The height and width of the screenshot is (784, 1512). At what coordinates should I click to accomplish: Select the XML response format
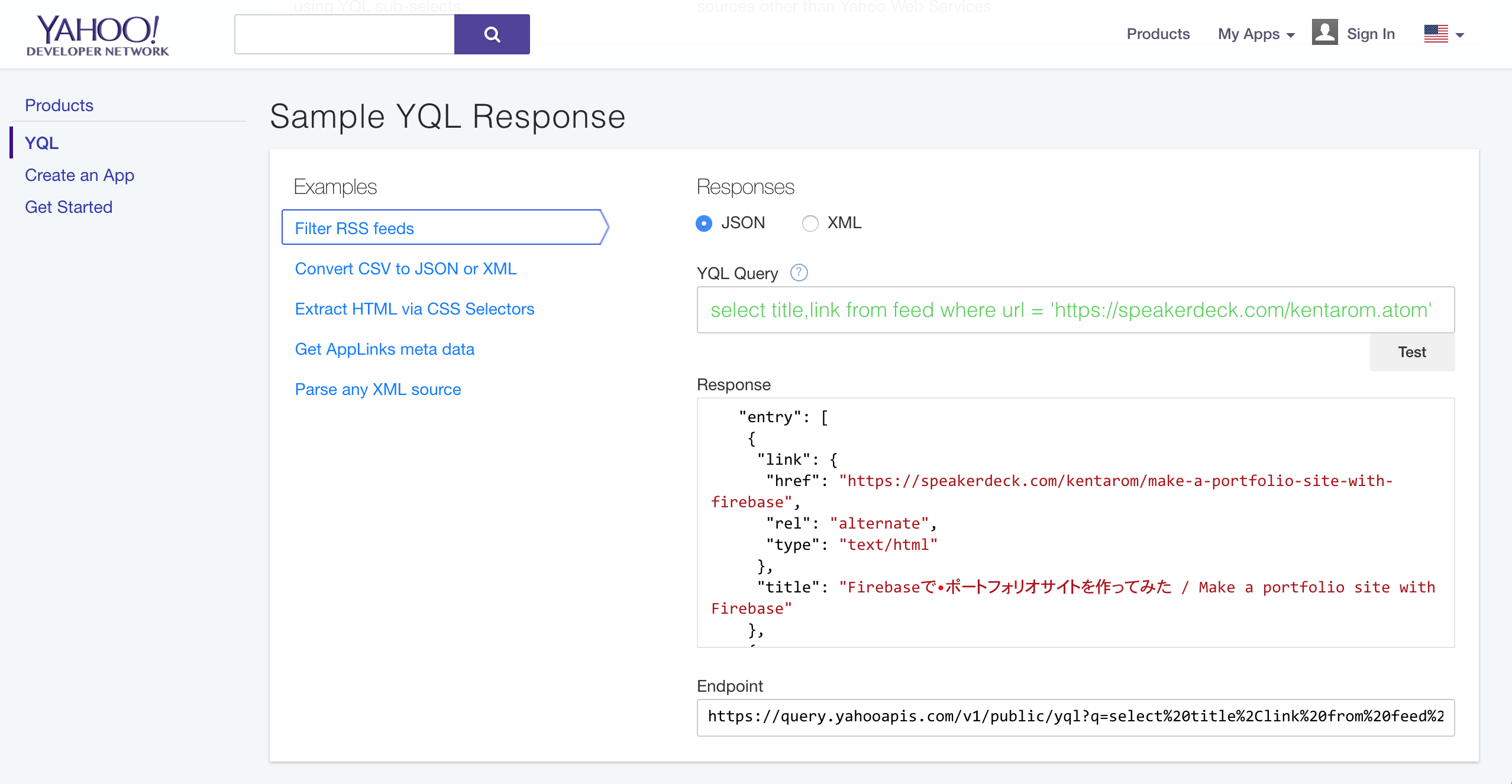(810, 223)
